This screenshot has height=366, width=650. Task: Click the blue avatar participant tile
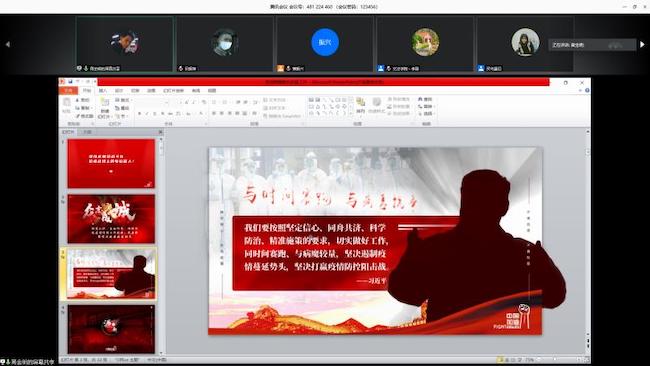tap(325, 44)
